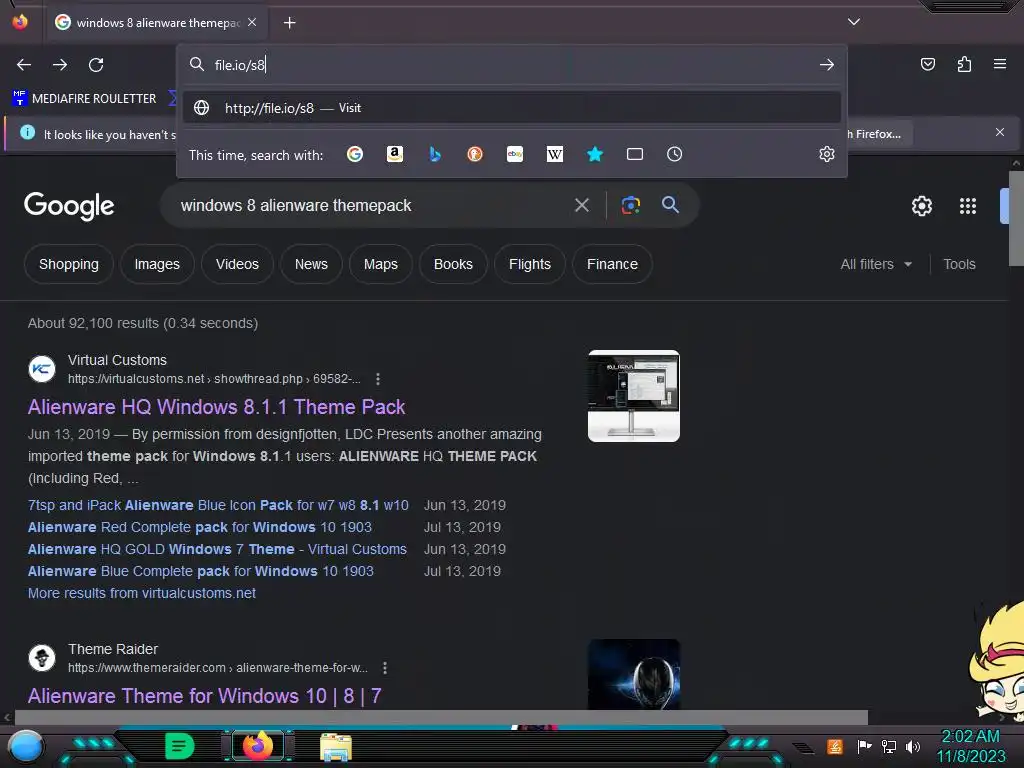Click the address bar input field
Screen dimensions: 1024x768
point(512,65)
